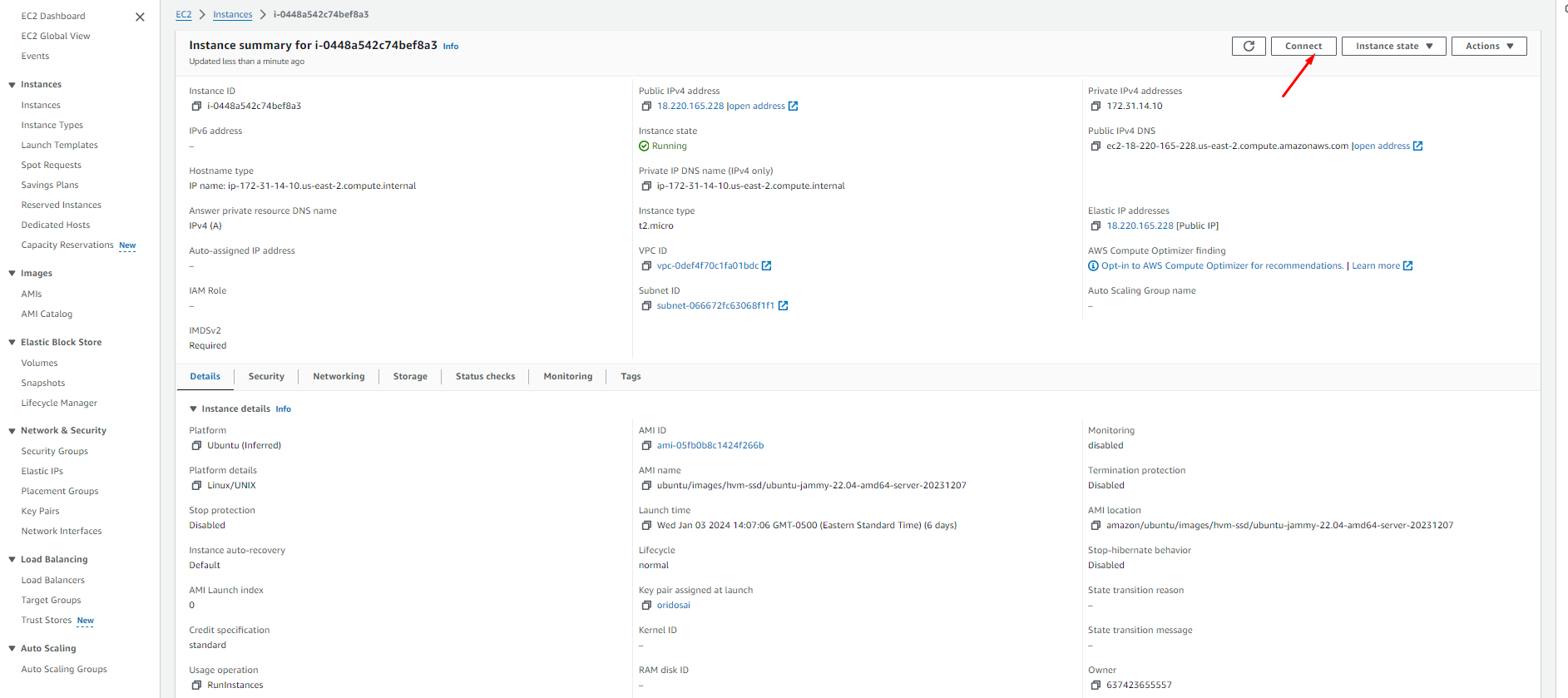1568x698 pixels.
Task: Copy the Public IPv4 DNS name
Action: 1096,146
